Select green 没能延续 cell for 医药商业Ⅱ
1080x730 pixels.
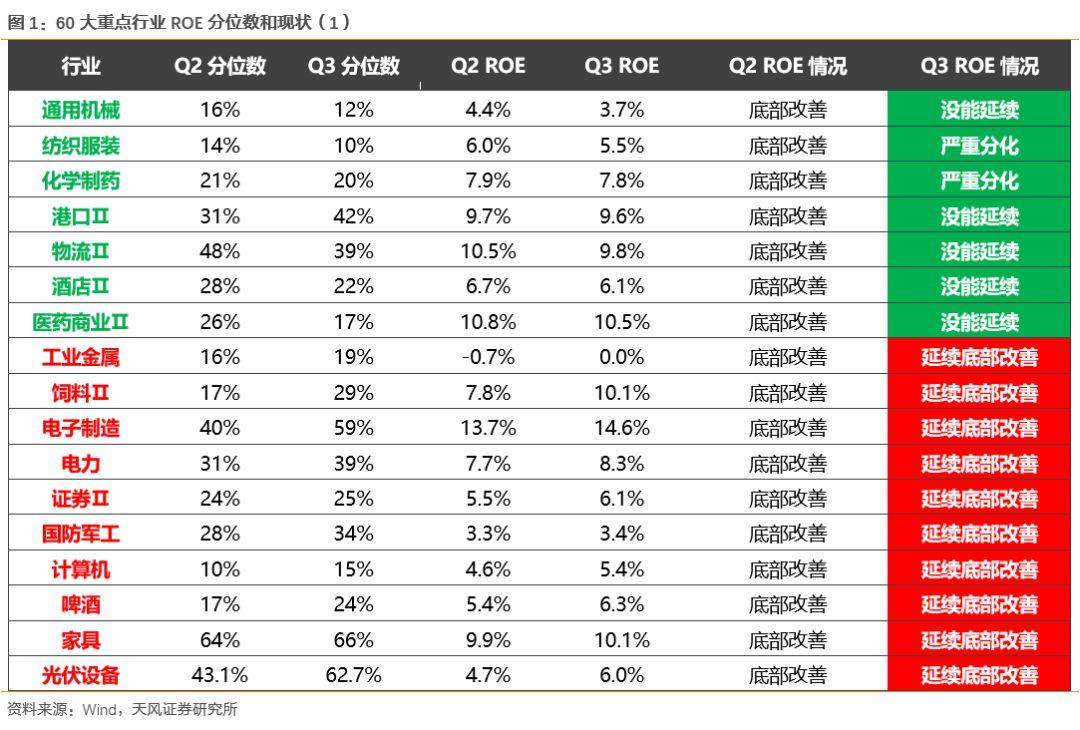[x=979, y=322]
